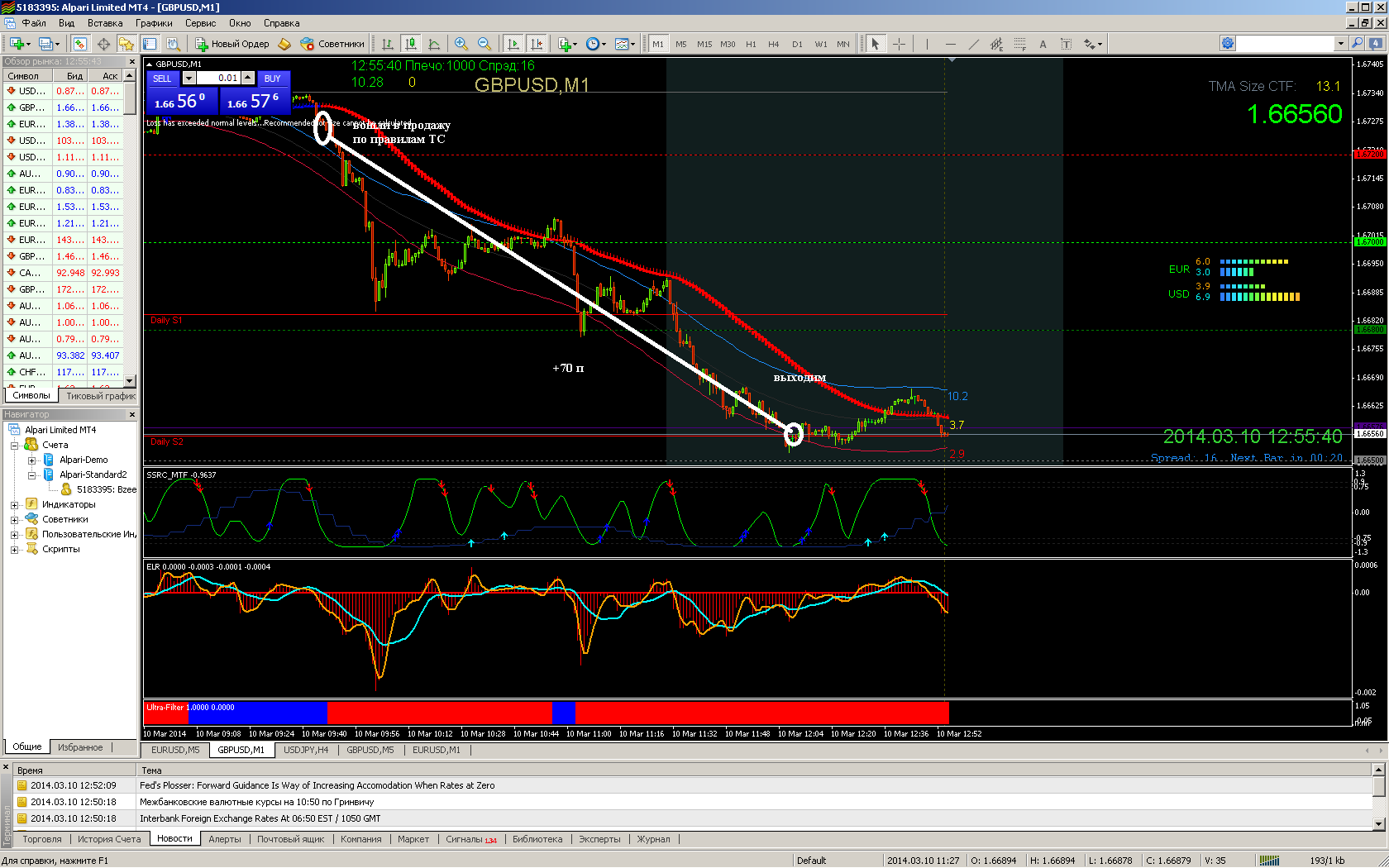
Task: Open the chart profiles icon
Action: (47, 44)
